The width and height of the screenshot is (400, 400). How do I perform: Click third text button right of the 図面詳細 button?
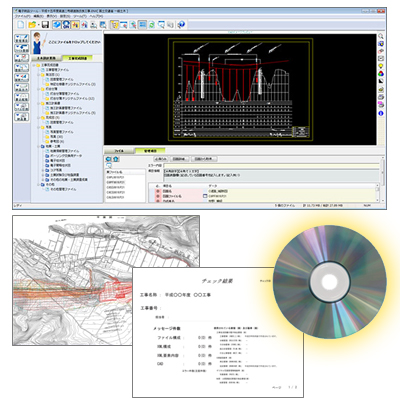pos(205,159)
